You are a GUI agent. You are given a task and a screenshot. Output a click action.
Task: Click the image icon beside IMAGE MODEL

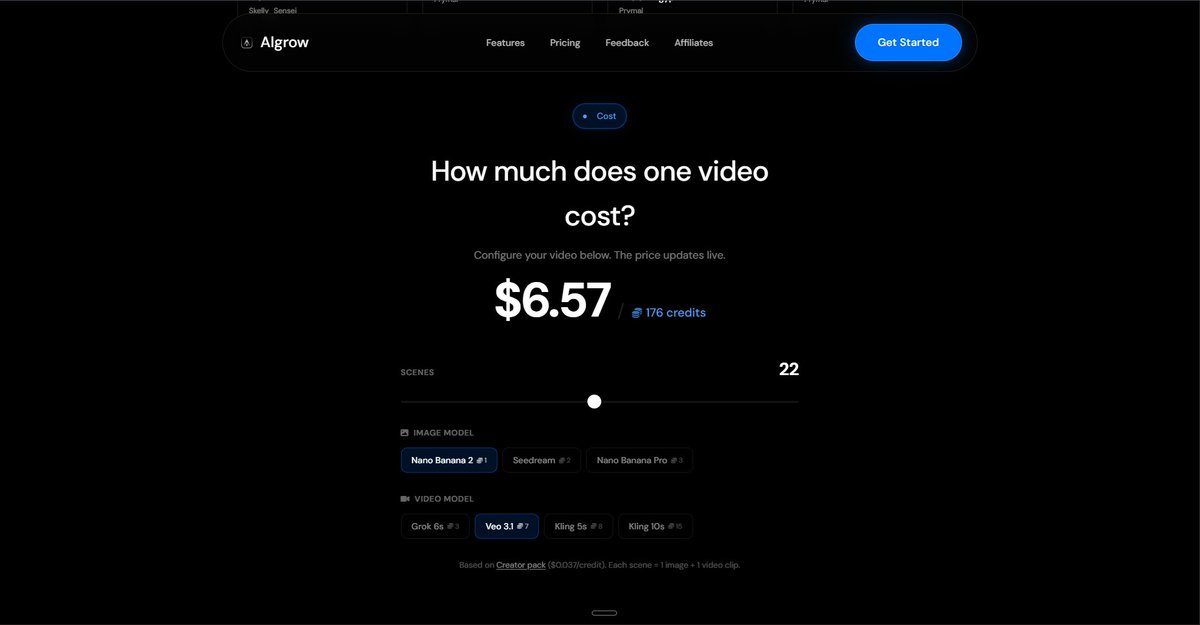click(405, 433)
